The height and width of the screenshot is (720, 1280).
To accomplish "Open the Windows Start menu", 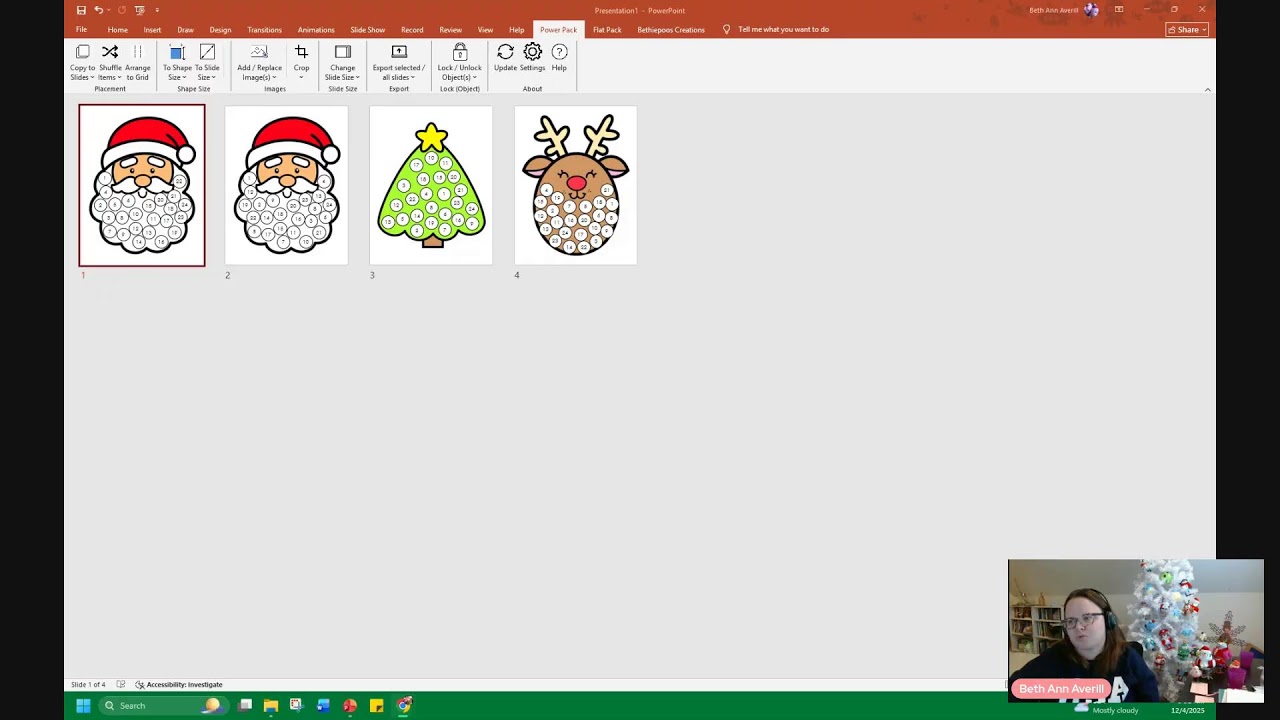I will [83, 706].
